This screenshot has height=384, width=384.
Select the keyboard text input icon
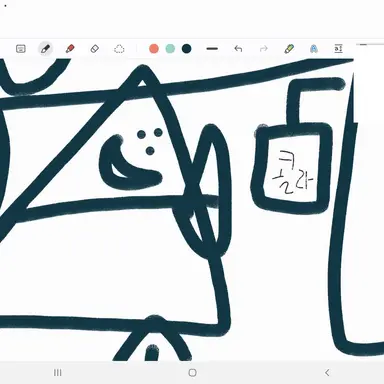click(x=21, y=49)
